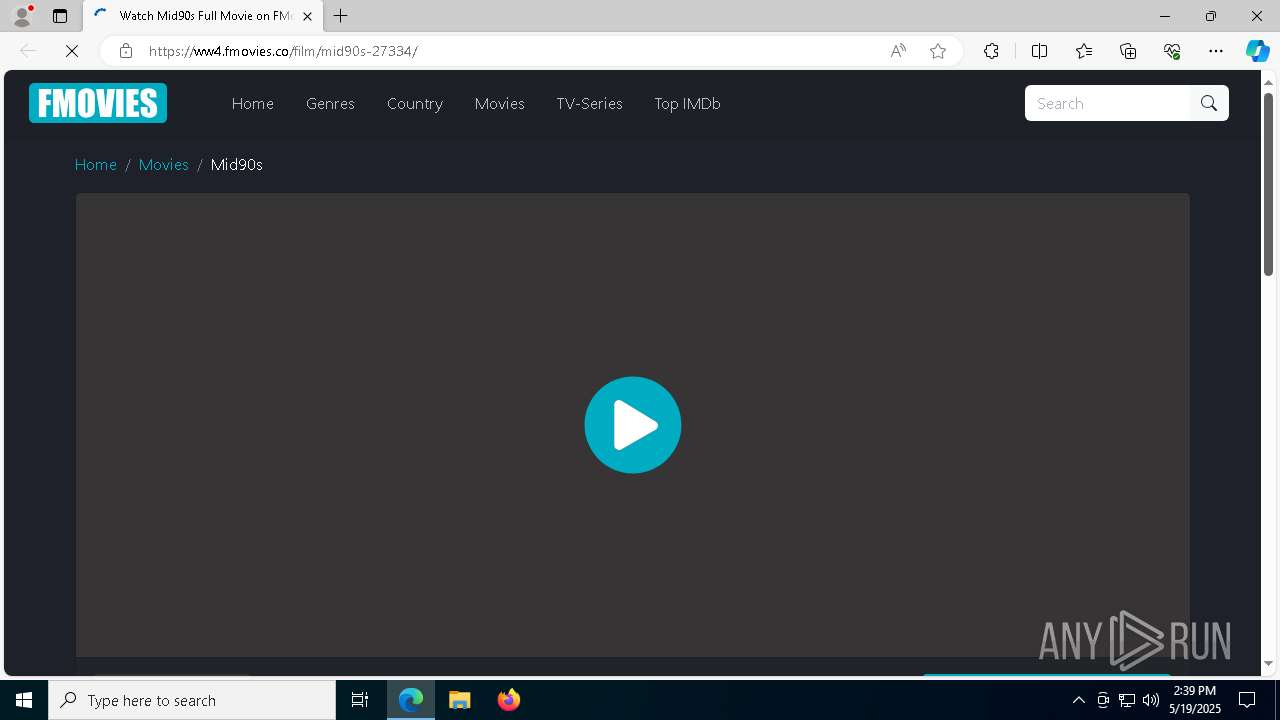
Task: Open the TV-Series section
Action: [590, 103]
